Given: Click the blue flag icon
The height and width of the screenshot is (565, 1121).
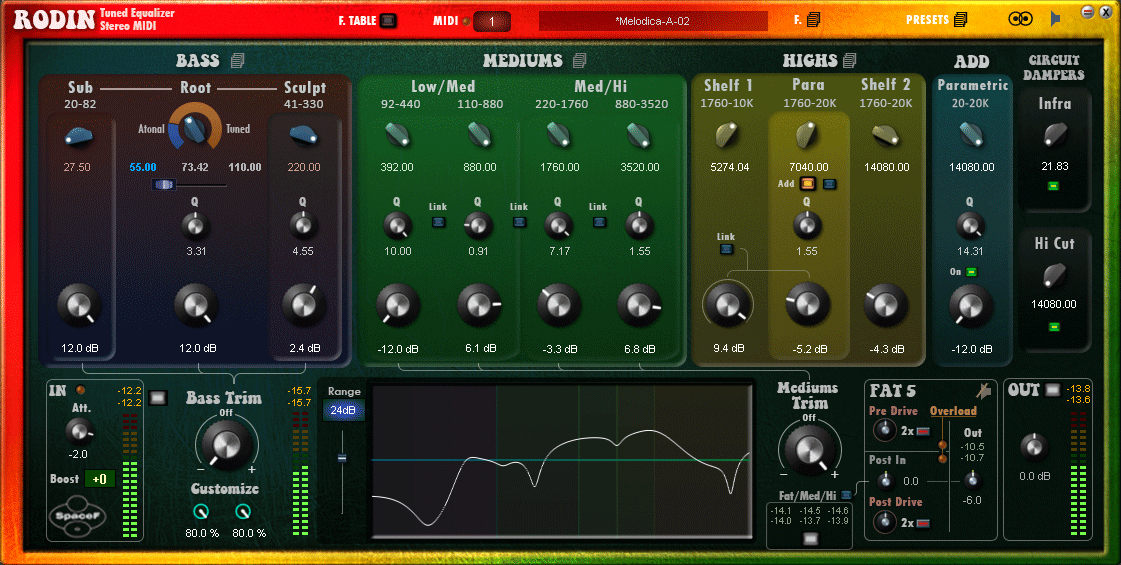Looking at the screenshot, I should (1055, 19).
